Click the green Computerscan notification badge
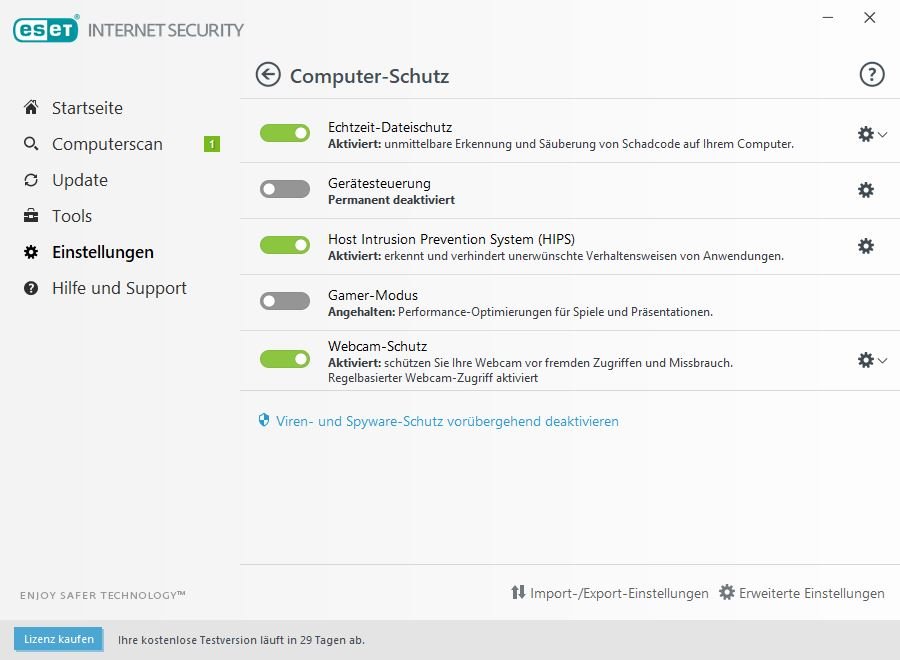 coord(212,144)
